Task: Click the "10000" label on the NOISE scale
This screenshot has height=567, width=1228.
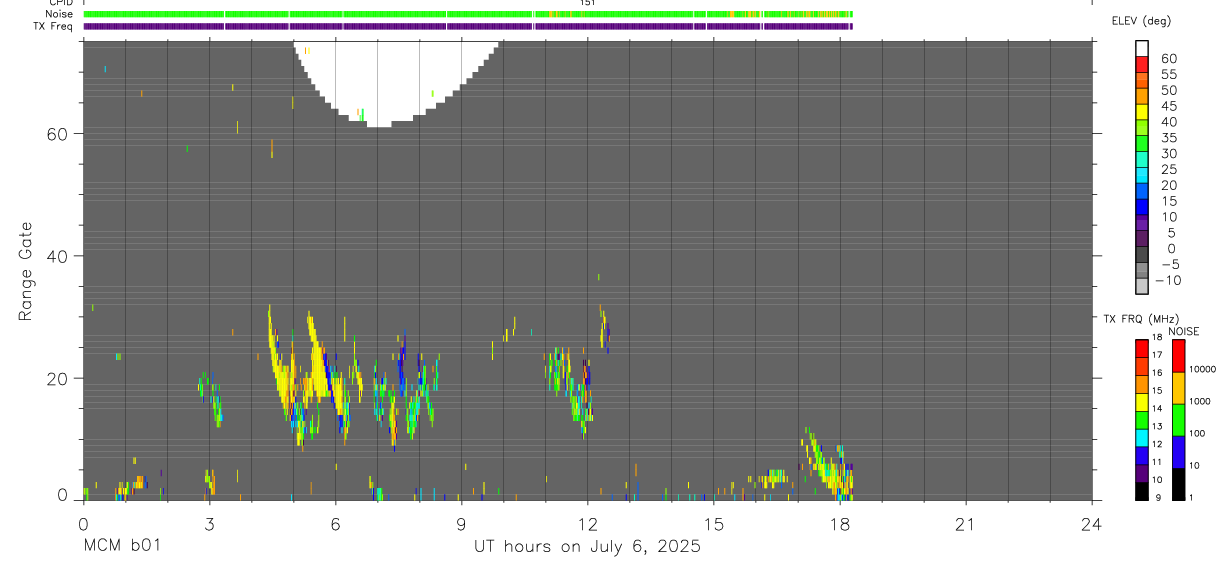Action: point(1202,369)
